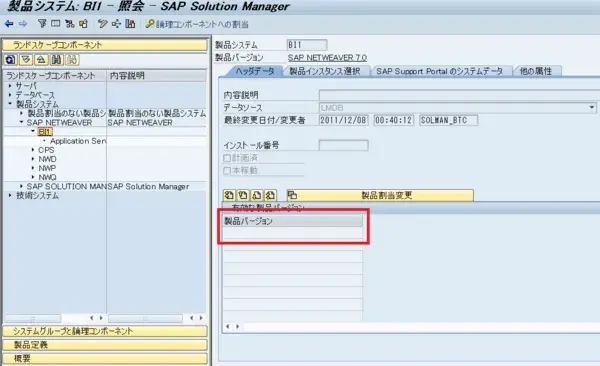
Task: Click the toolbar icon just left of the pencil
Action: (x=83, y=24)
